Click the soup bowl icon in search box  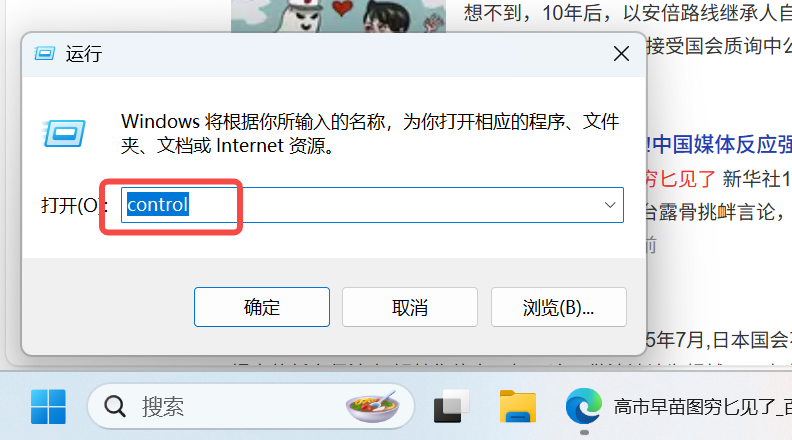tap(373, 406)
